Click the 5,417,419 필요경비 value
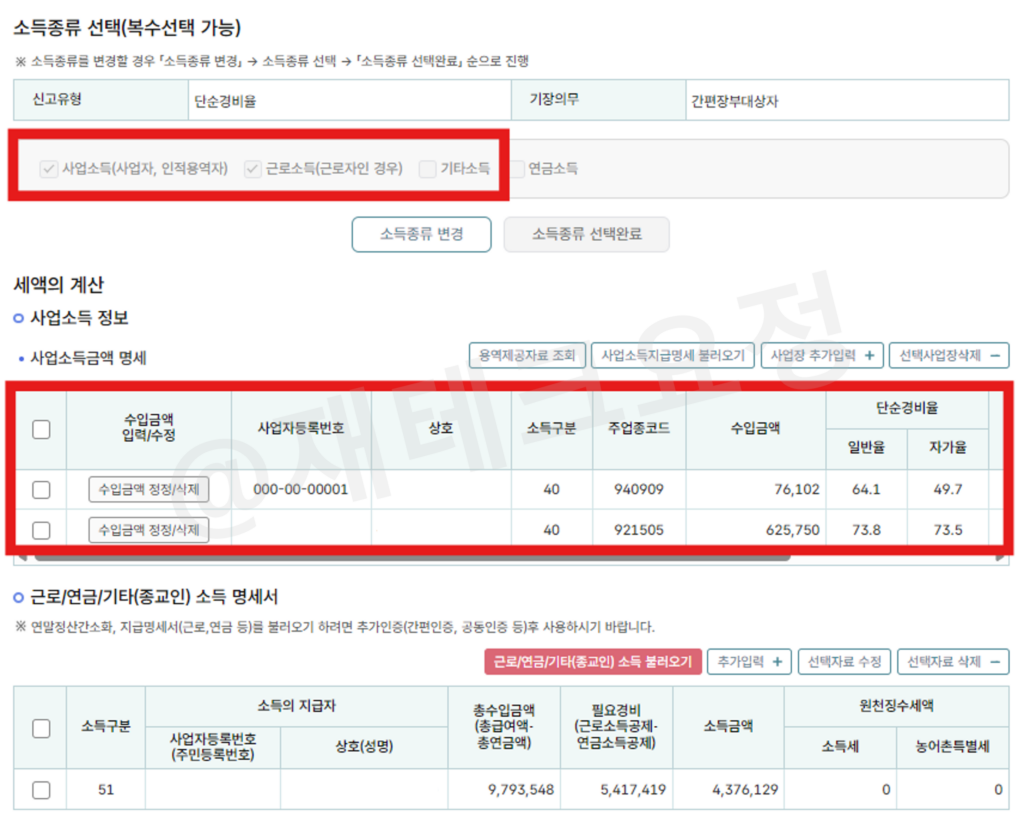1024x816 pixels. [x=633, y=790]
